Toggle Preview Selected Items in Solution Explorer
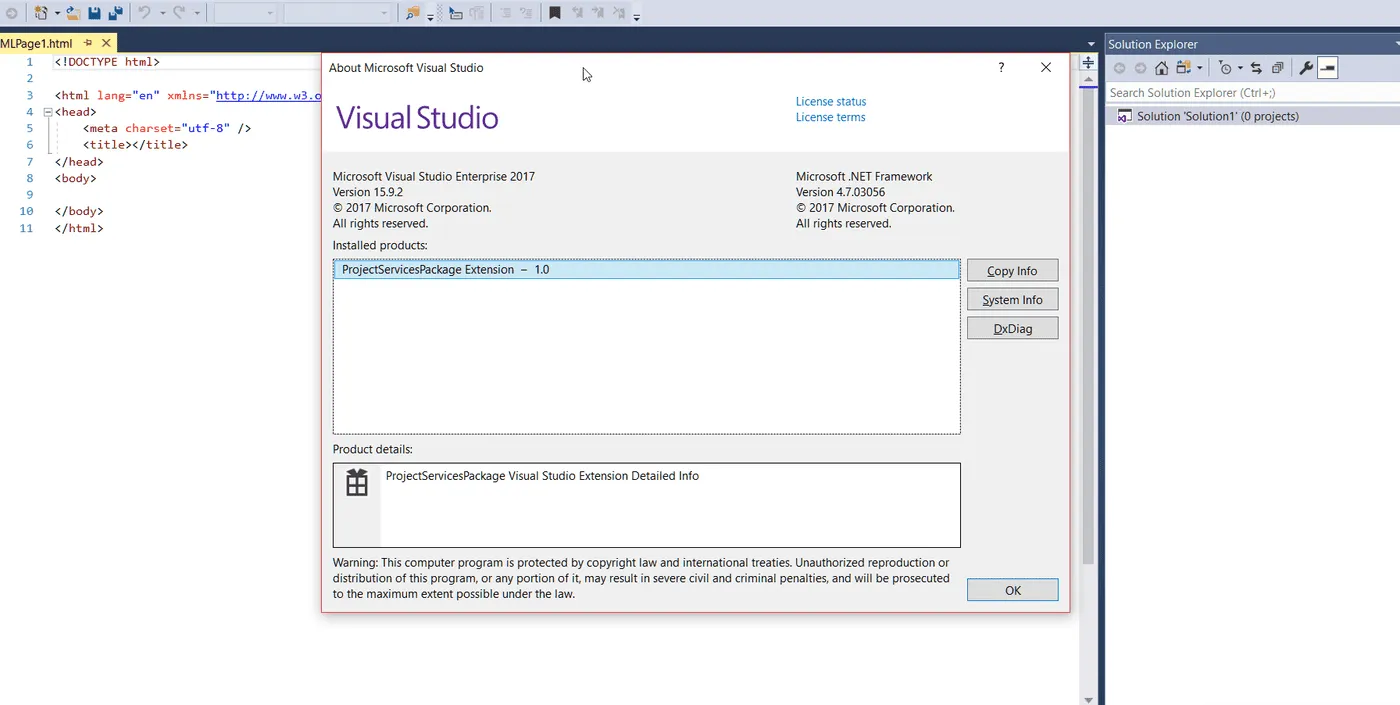The image size is (1400, 705). (1328, 67)
